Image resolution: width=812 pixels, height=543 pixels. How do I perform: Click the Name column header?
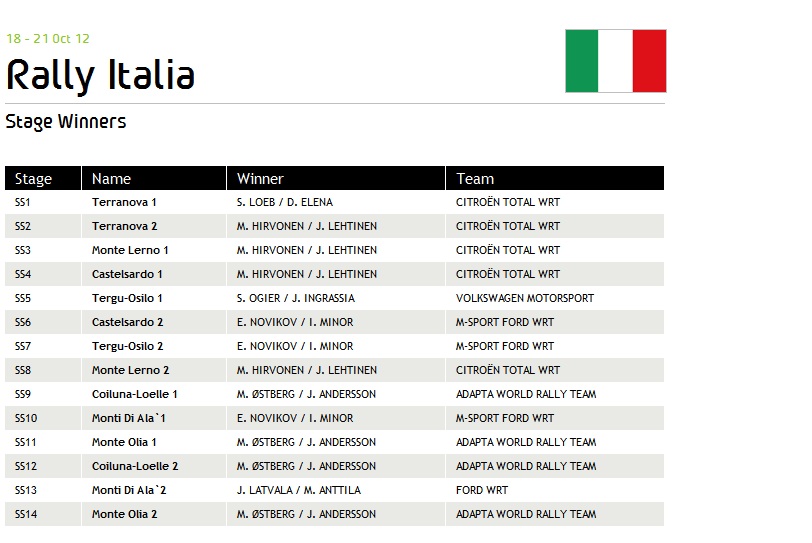(111, 179)
